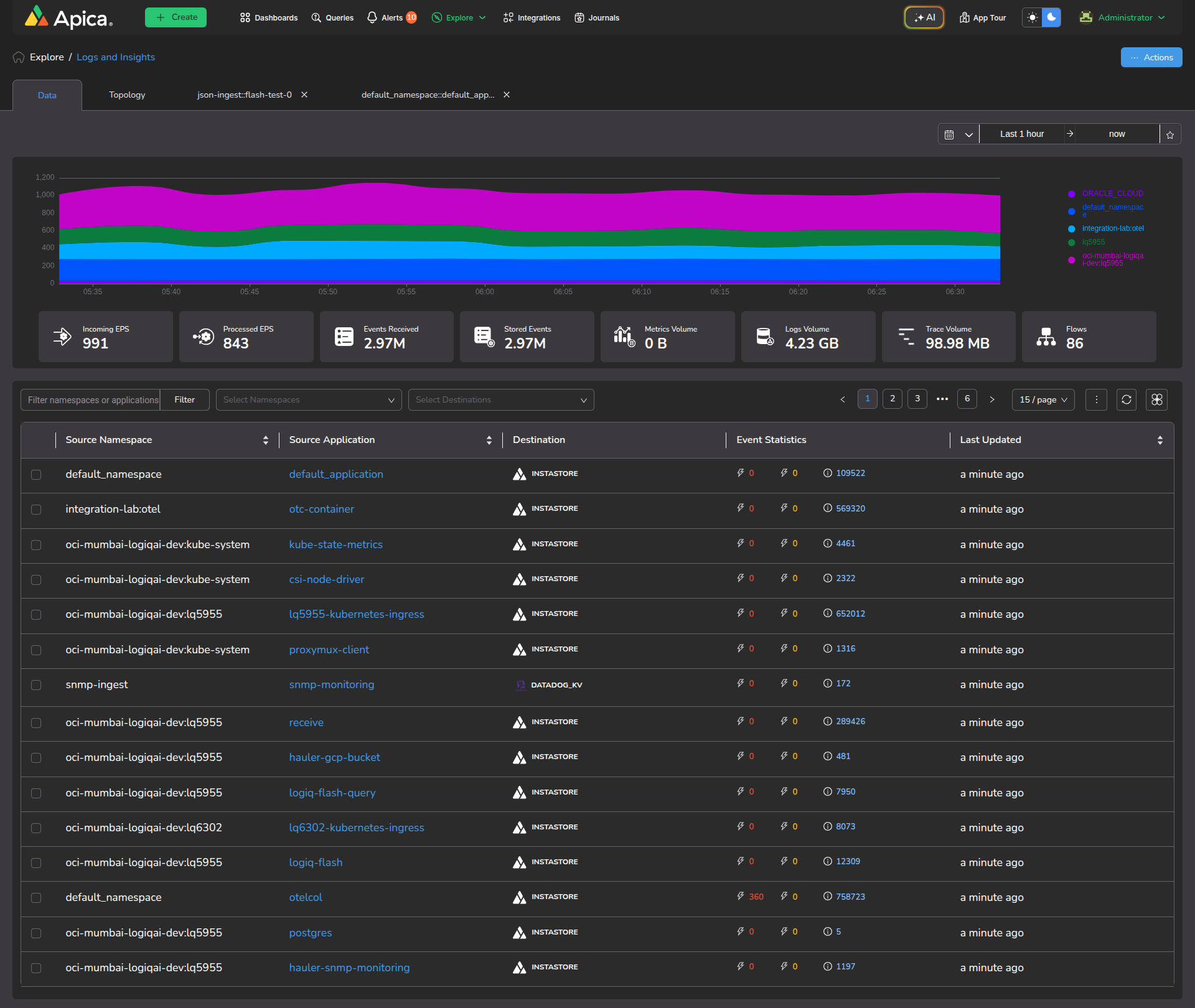Expand the Select Namespaces dropdown

point(309,400)
